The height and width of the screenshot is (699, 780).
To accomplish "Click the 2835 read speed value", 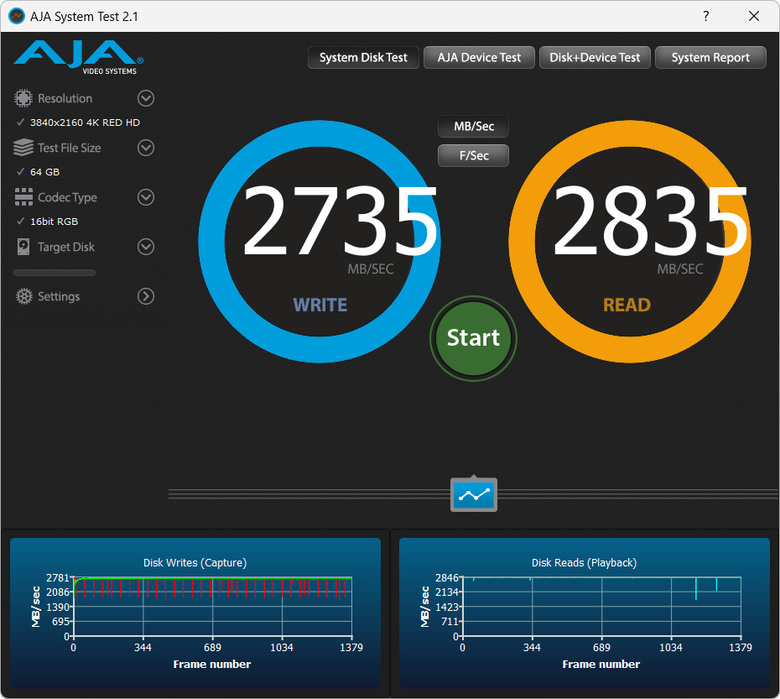I will coord(650,221).
